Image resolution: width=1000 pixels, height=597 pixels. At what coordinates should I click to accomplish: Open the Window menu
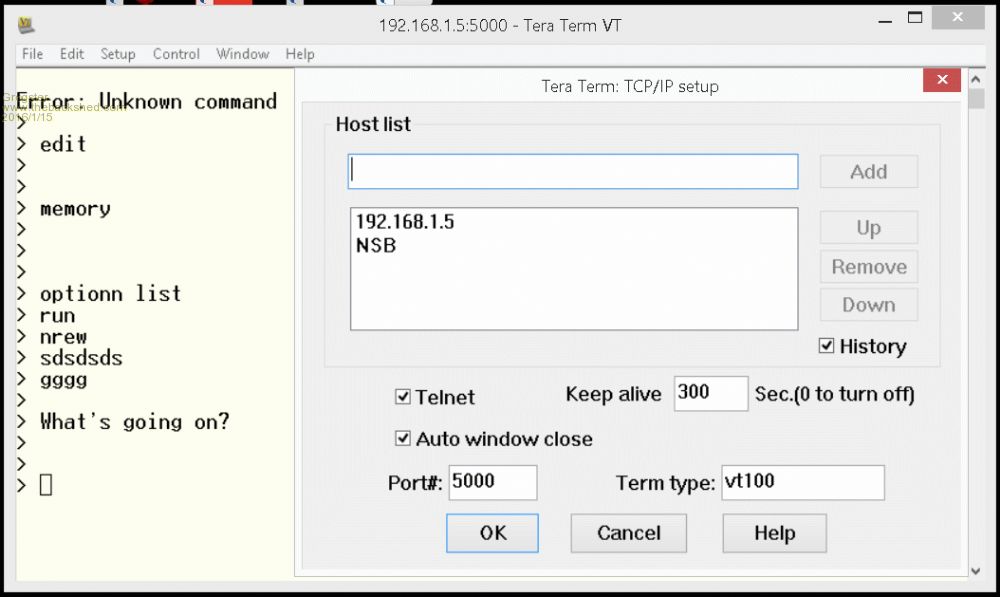tap(242, 54)
